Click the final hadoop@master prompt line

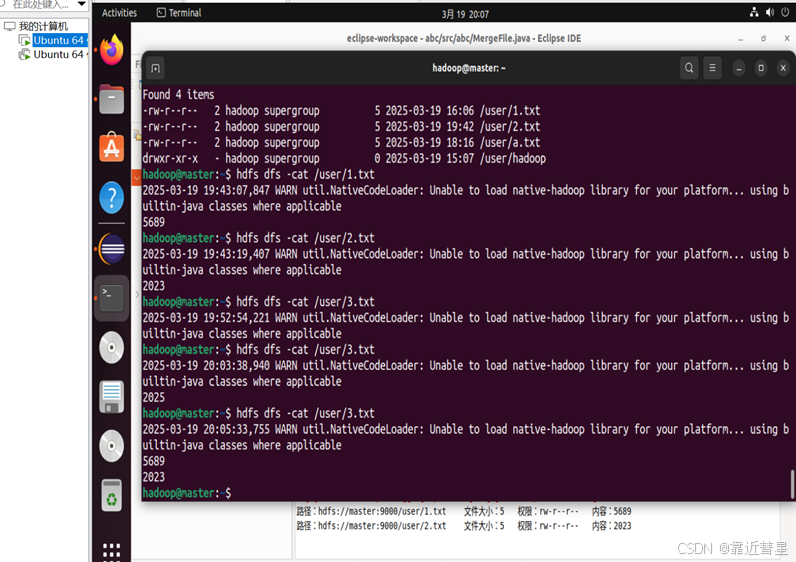(x=187, y=493)
